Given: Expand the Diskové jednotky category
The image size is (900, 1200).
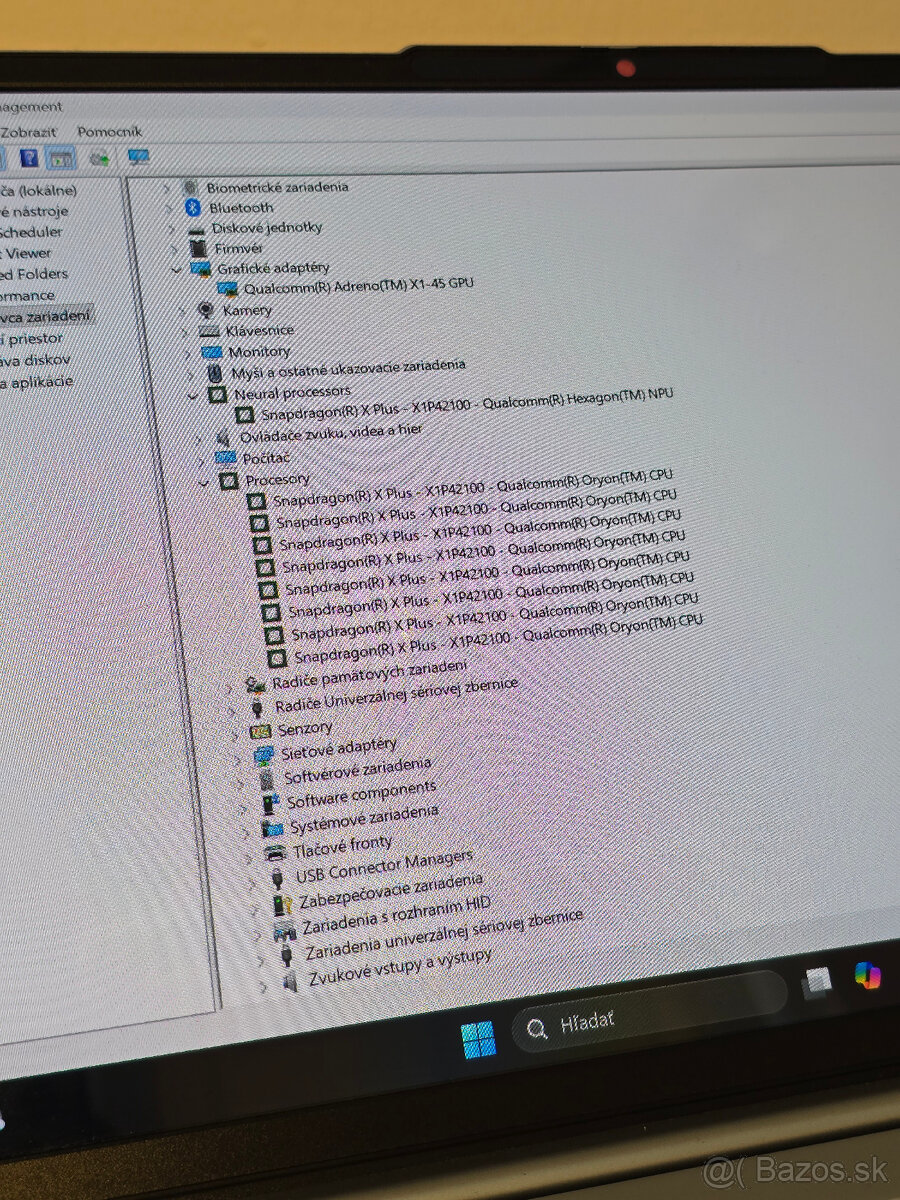Looking at the screenshot, I should coord(171,228).
